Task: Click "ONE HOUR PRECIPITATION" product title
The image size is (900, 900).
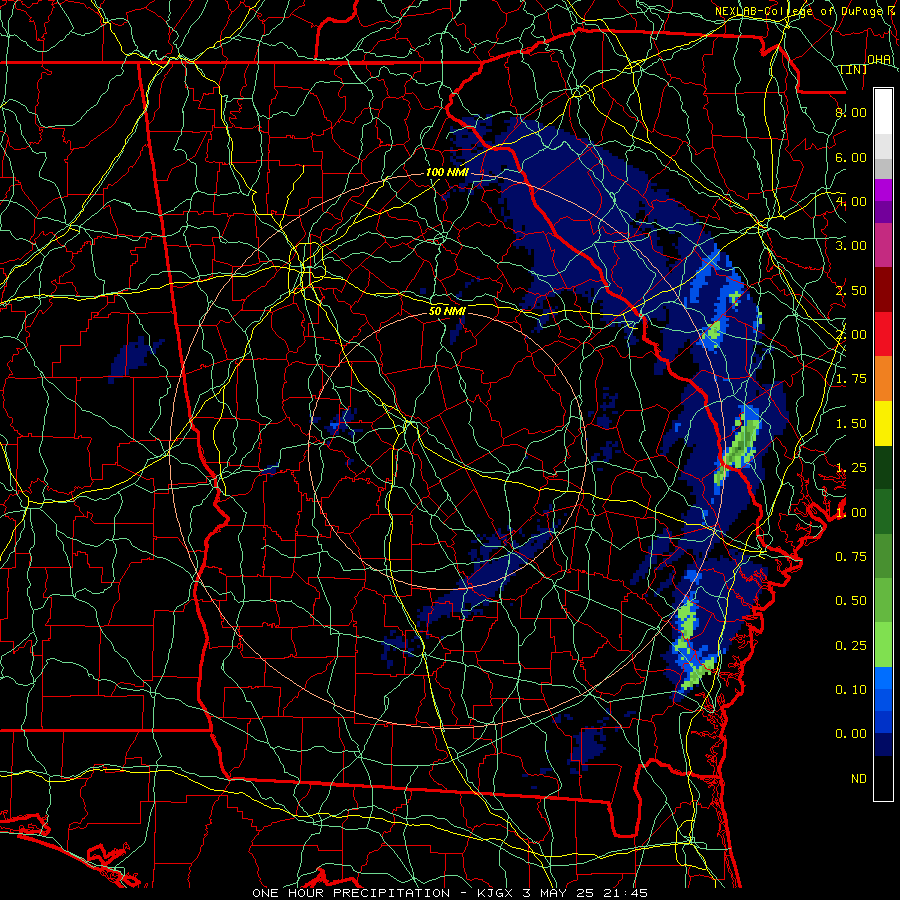Action: pyautogui.click(x=351, y=893)
